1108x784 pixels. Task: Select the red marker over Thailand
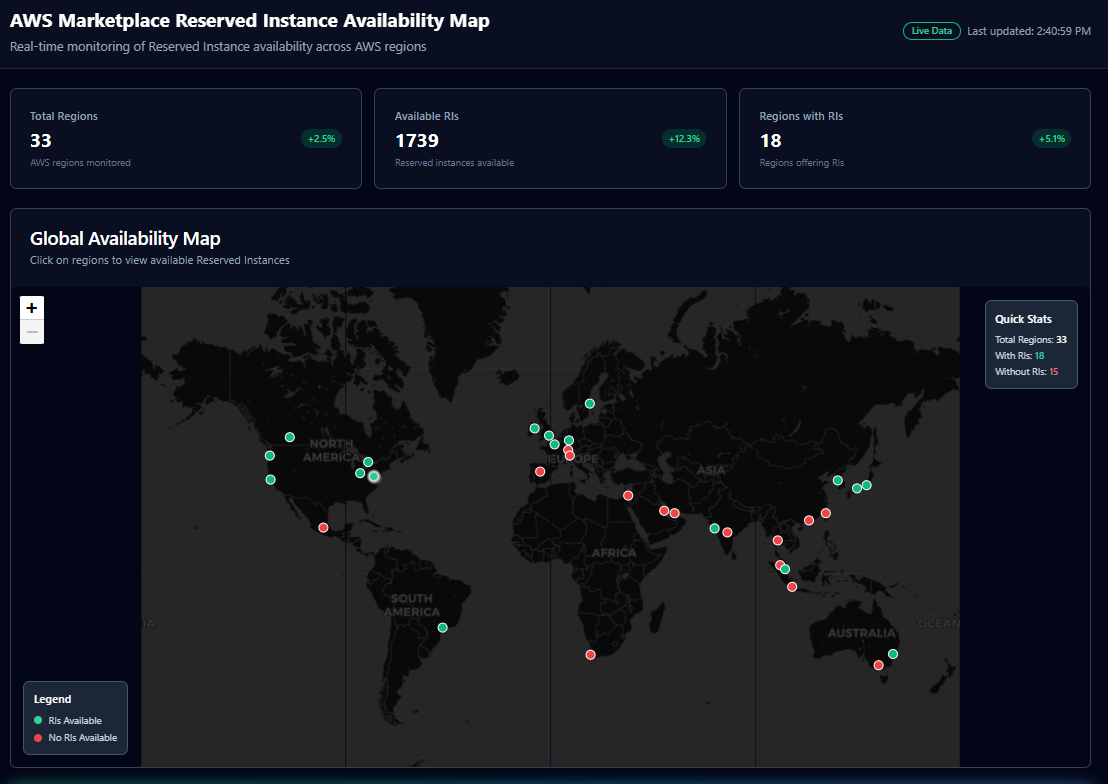pyautogui.click(x=778, y=540)
